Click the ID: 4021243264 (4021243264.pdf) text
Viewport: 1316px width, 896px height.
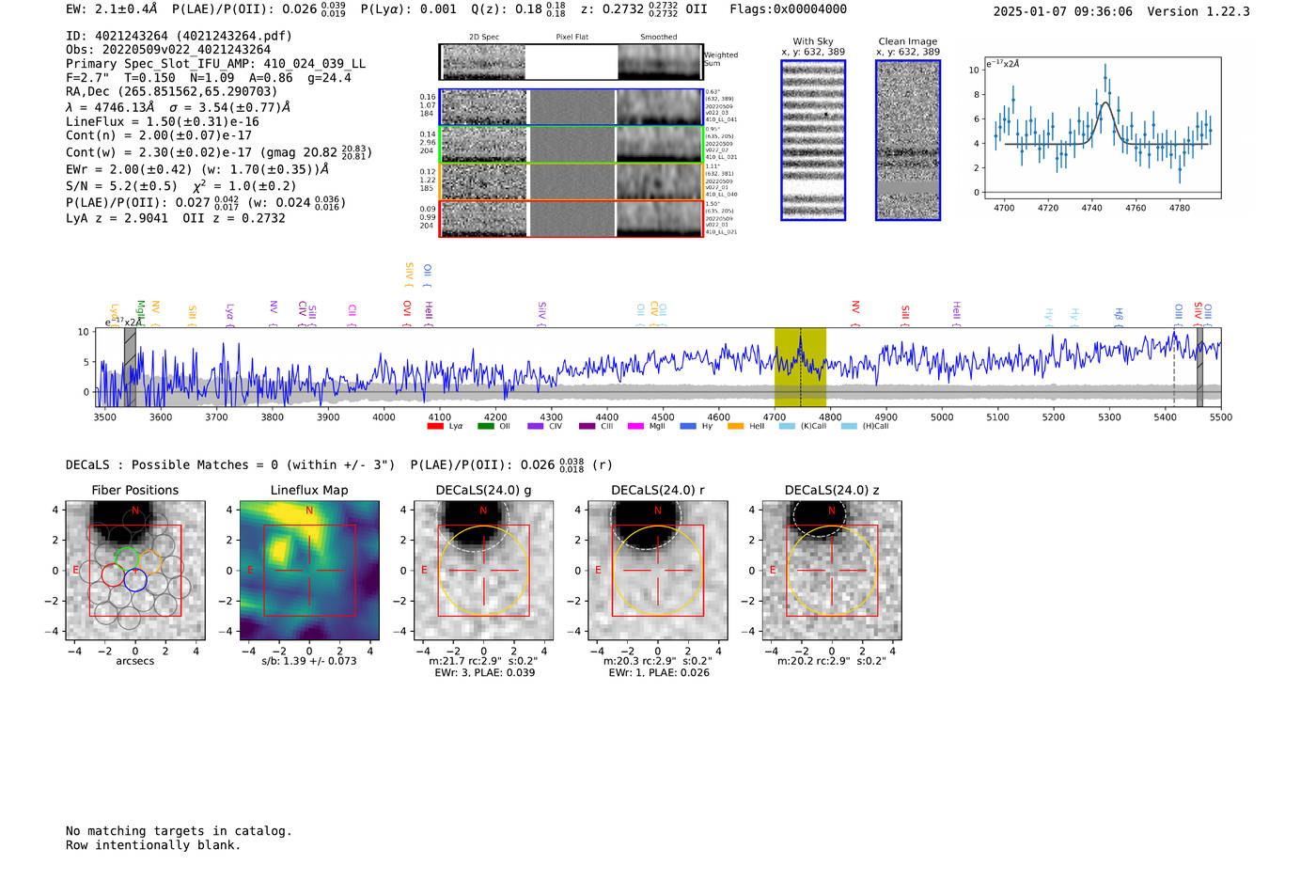coord(179,36)
